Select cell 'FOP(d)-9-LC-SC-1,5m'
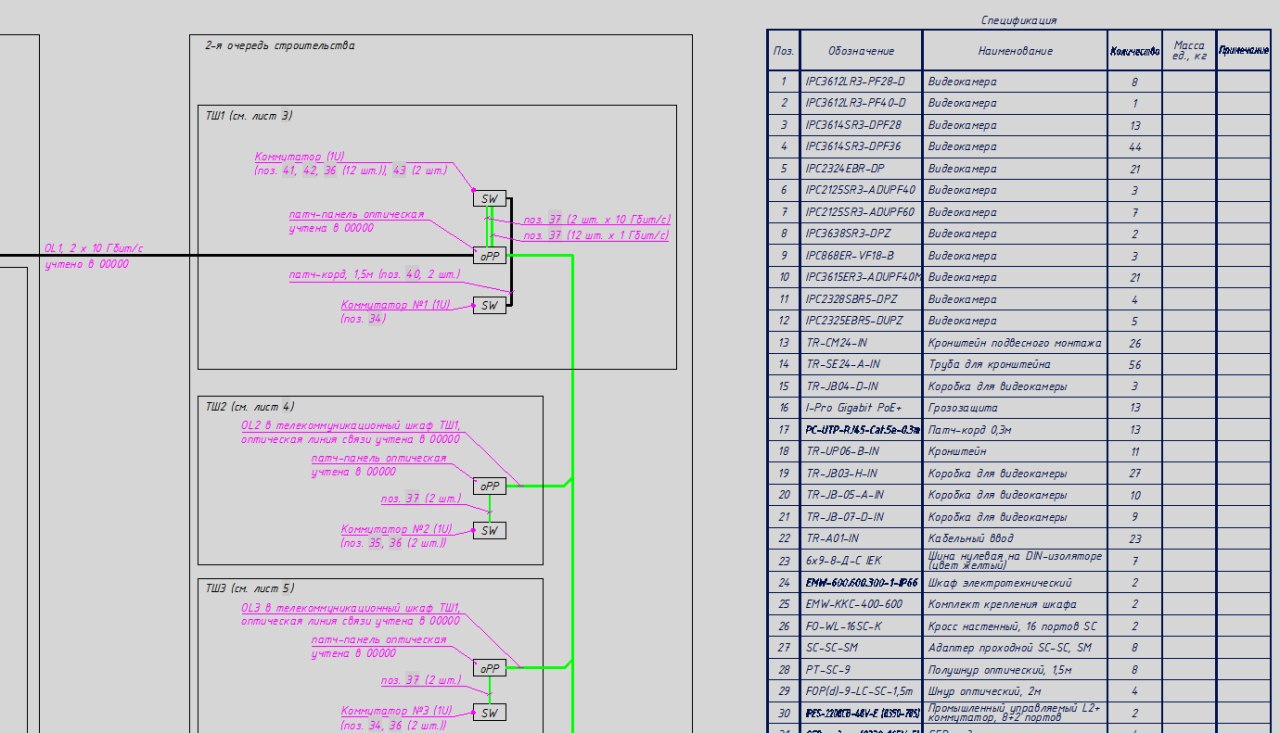Screen dimensions: 1280x733 pyautogui.click(x=861, y=691)
